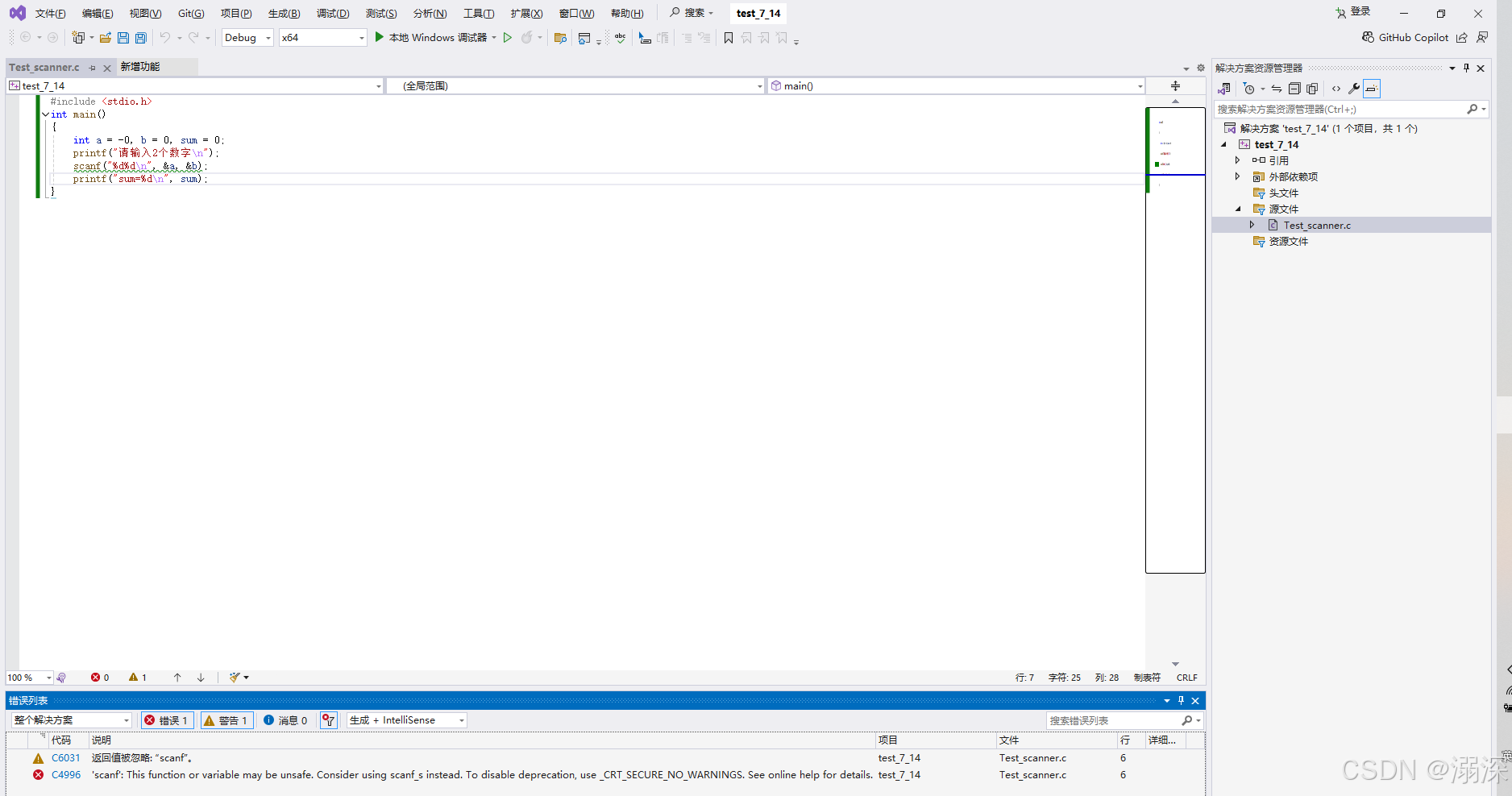
Task: Save the current file with the disk icon
Action: point(123,38)
